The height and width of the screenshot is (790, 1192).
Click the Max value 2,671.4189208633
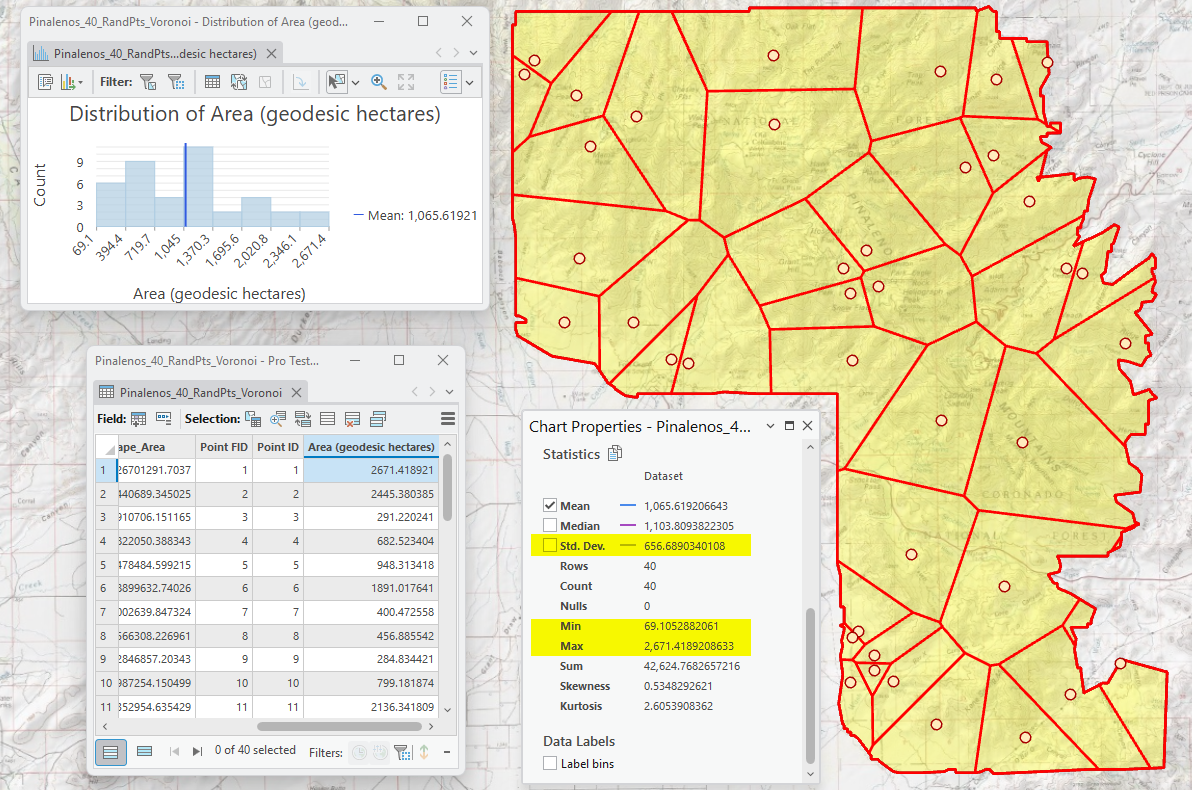689,646
